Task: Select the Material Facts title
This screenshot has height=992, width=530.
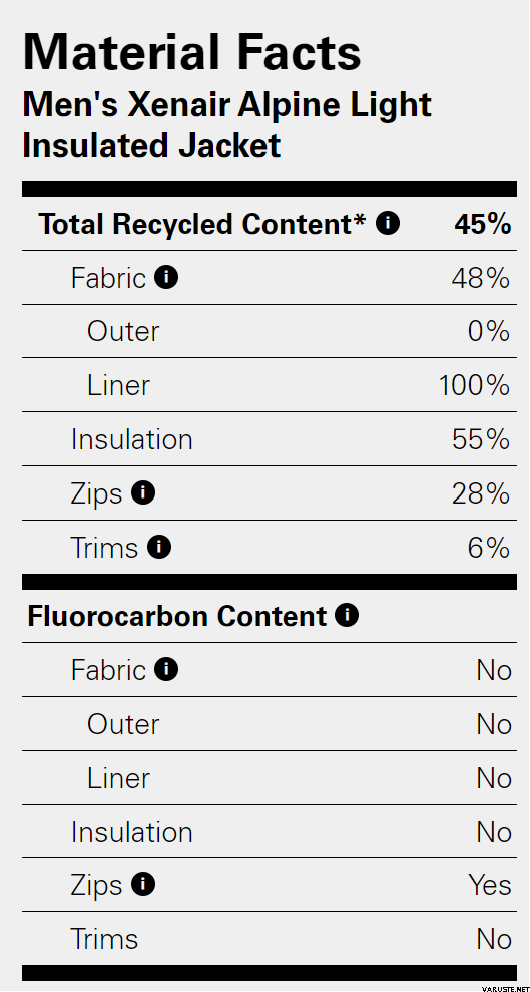Action: coord(192,51)
